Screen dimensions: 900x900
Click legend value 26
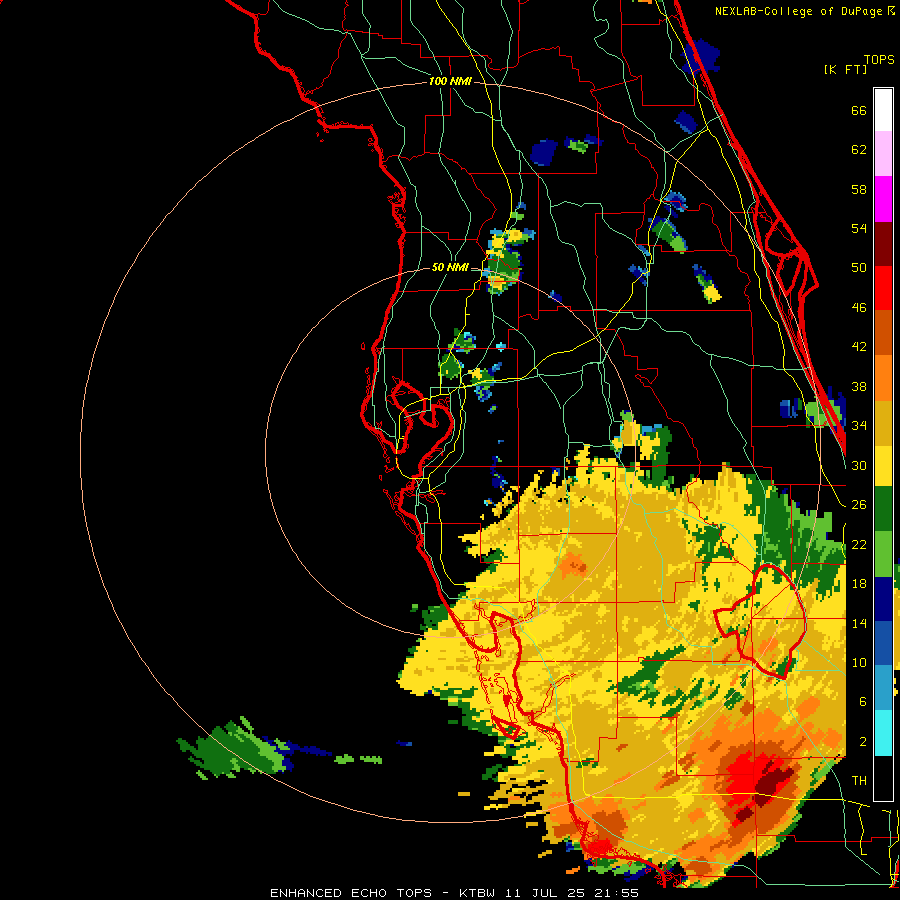[859, 505]
